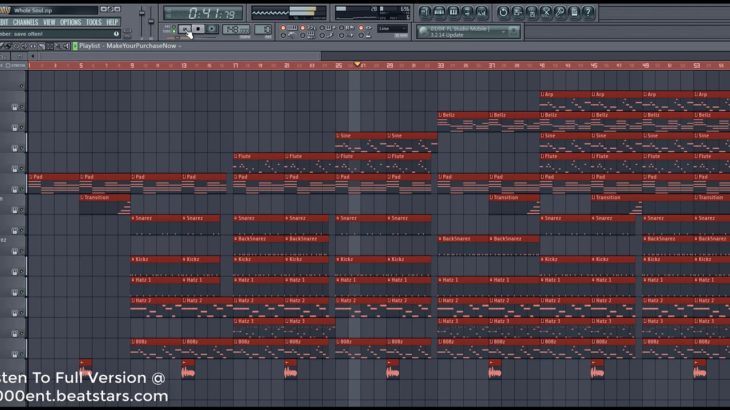This screenshot has width=730, height=410.
Task: Adjust the master pitch slider
Action: tap(151, 21)
